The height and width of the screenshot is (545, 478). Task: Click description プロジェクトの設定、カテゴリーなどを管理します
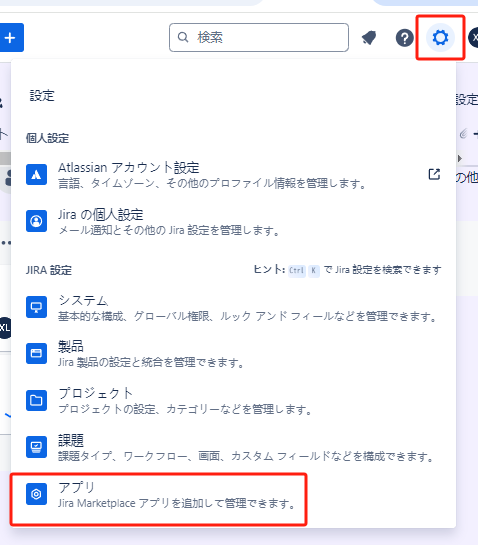coord(185,409)
